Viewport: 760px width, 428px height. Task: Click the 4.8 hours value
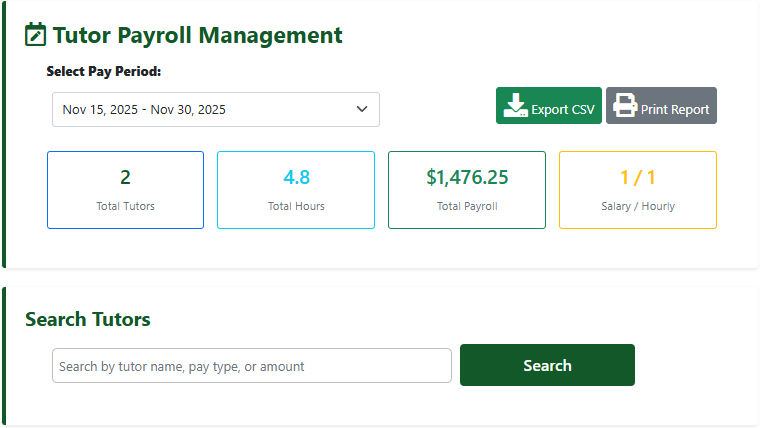pyautogui.click(x=296, y=178)
